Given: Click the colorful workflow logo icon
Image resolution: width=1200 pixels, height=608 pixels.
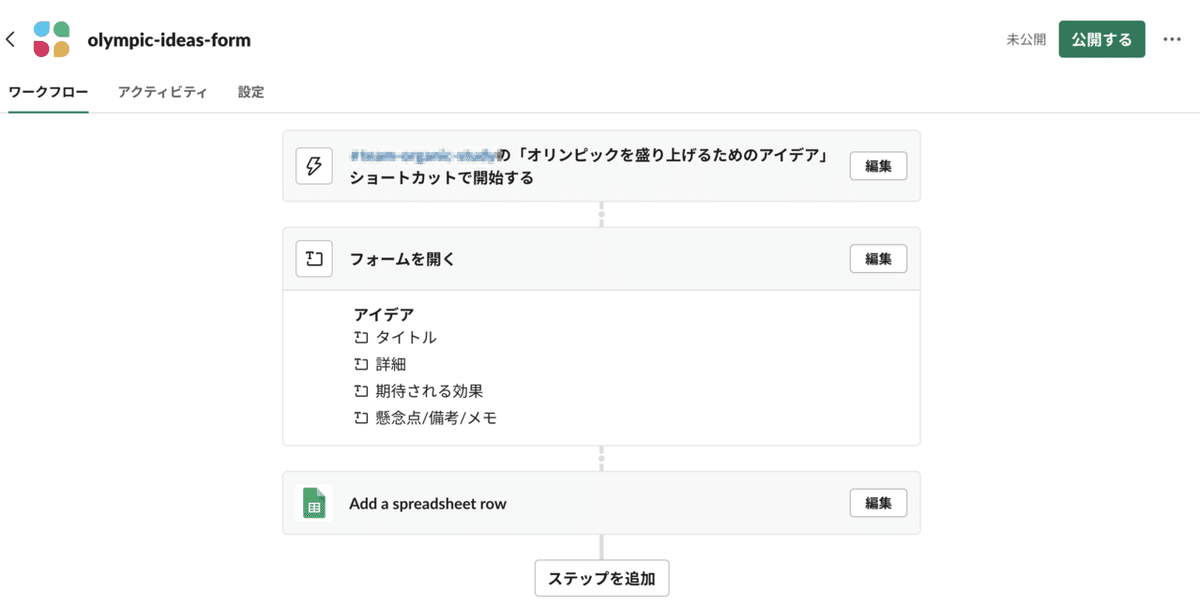Looking at the screenshot, I should (x=53, y=39).
